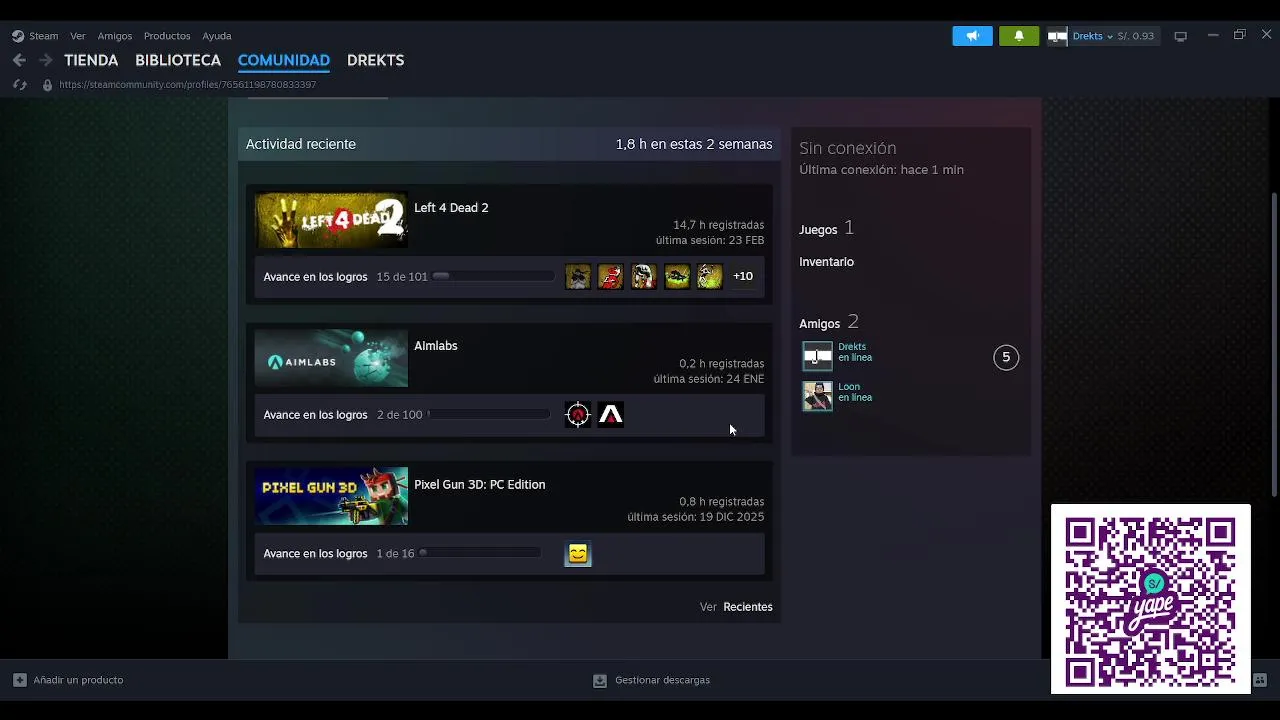Open the Ver menu
This screenshot has width=1280, height=720.
click(x=78, y=36)
